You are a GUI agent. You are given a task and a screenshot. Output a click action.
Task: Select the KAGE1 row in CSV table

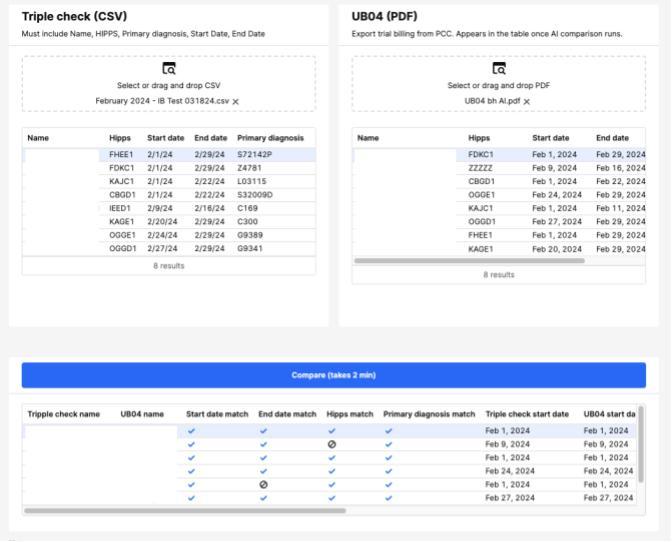point(169,222)
